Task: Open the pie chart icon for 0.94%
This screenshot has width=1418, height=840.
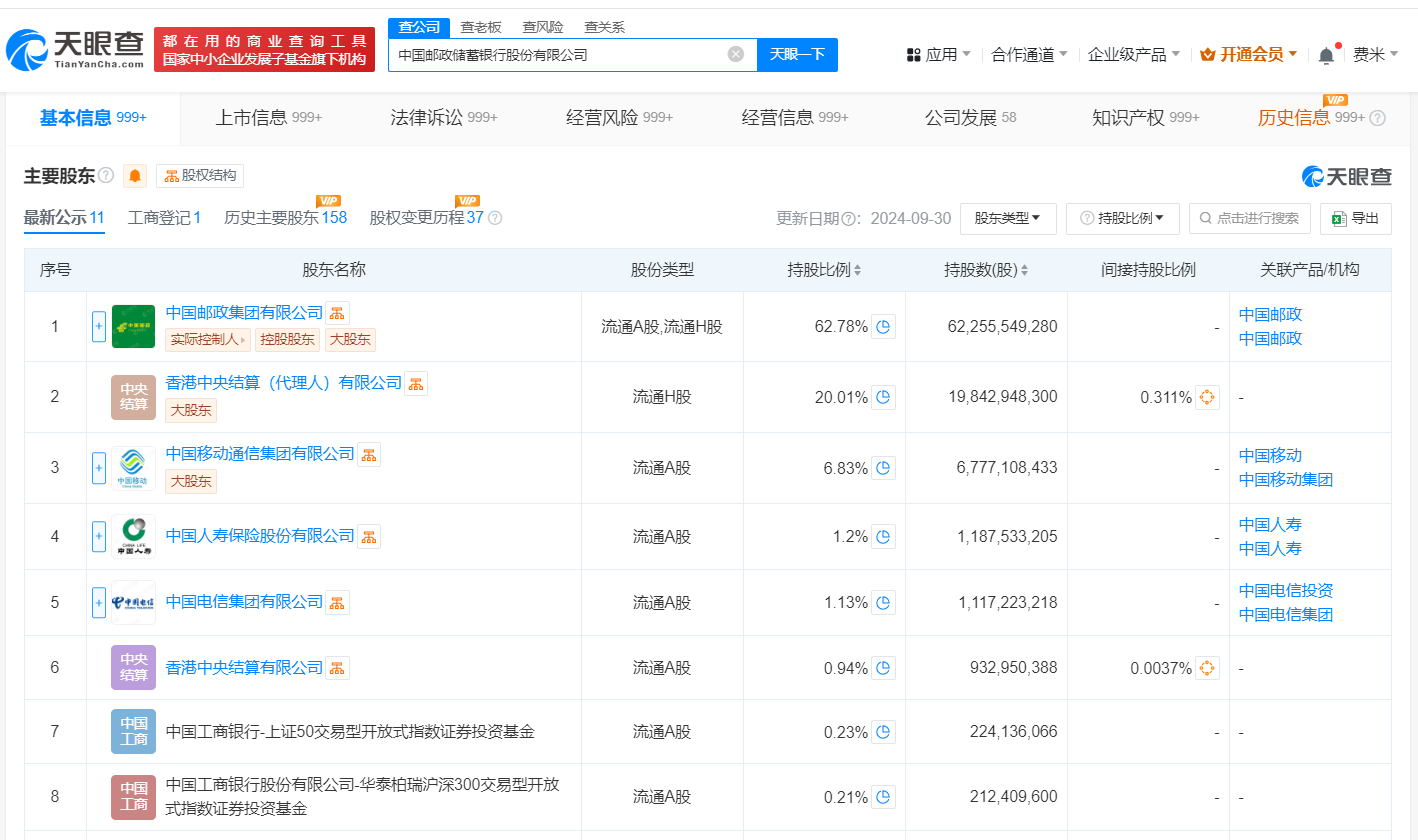Action: (x=883, y=667)
